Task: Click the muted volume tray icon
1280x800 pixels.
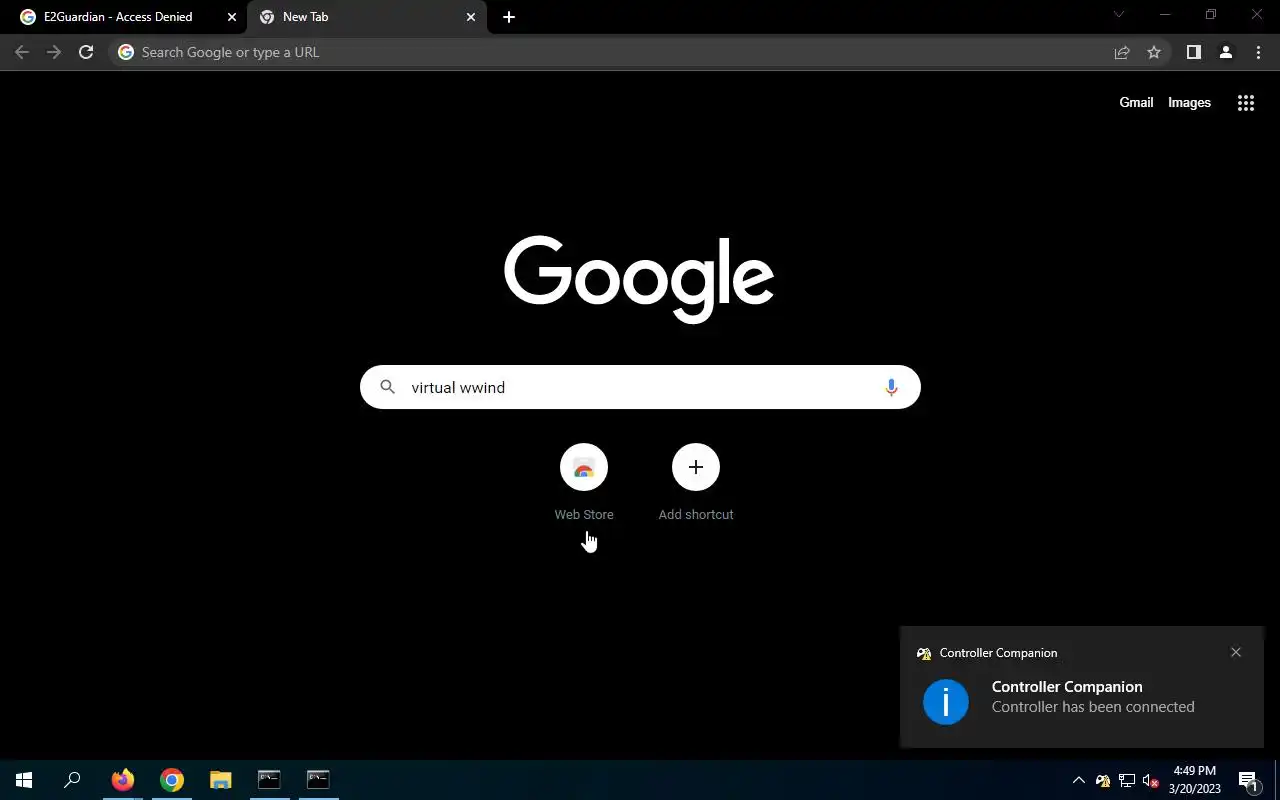Action: point(1151,780)
